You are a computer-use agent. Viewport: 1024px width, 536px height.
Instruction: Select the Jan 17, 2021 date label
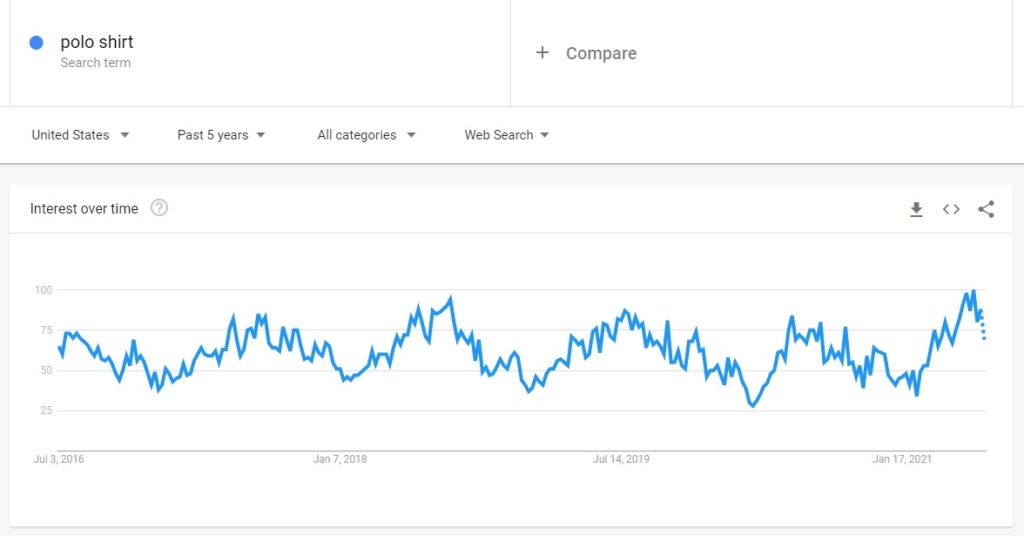[x=902, y=459]
